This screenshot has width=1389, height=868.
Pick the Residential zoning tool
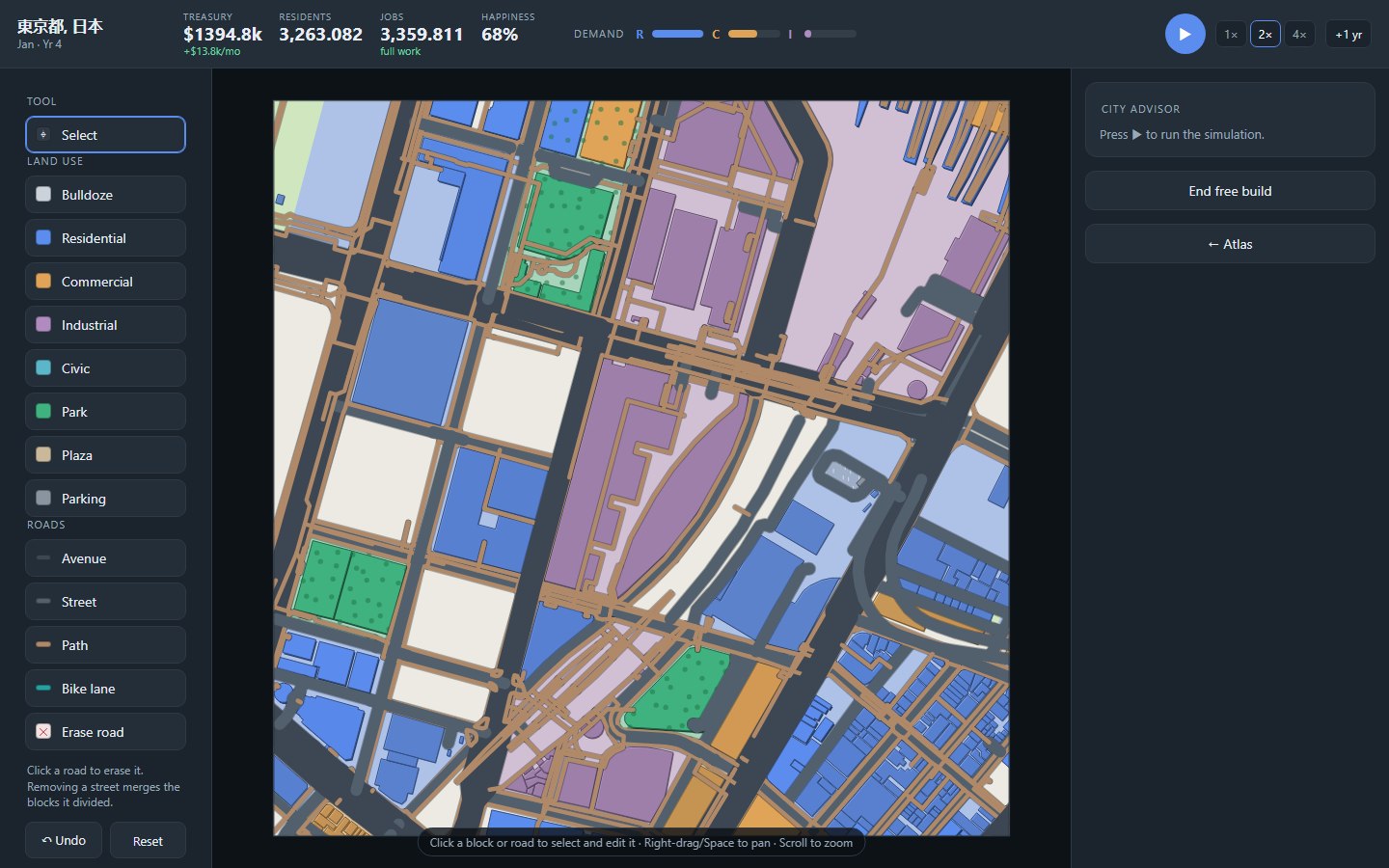105,238
